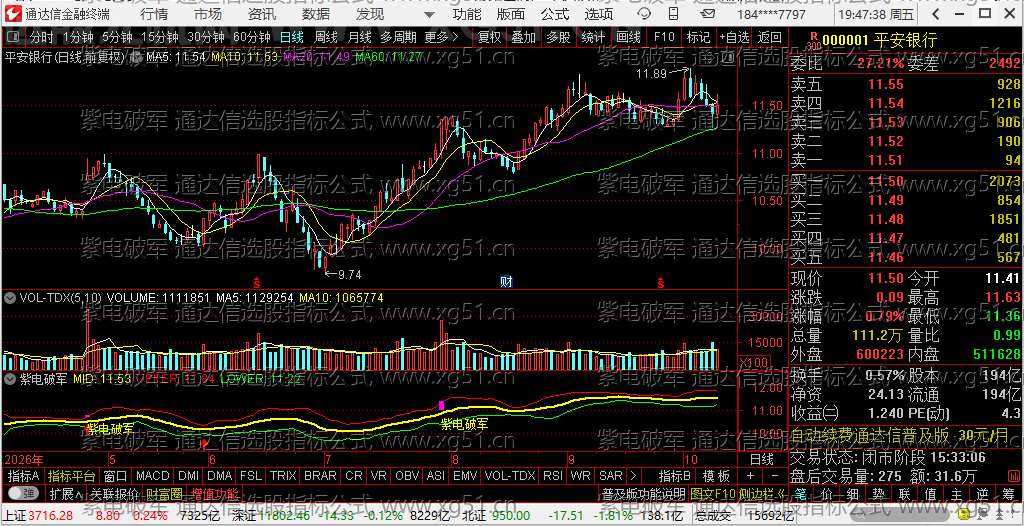Select the 值 tab in the right panel
This screenshot has height=526, width=1024.
click(x=931, y=492)
